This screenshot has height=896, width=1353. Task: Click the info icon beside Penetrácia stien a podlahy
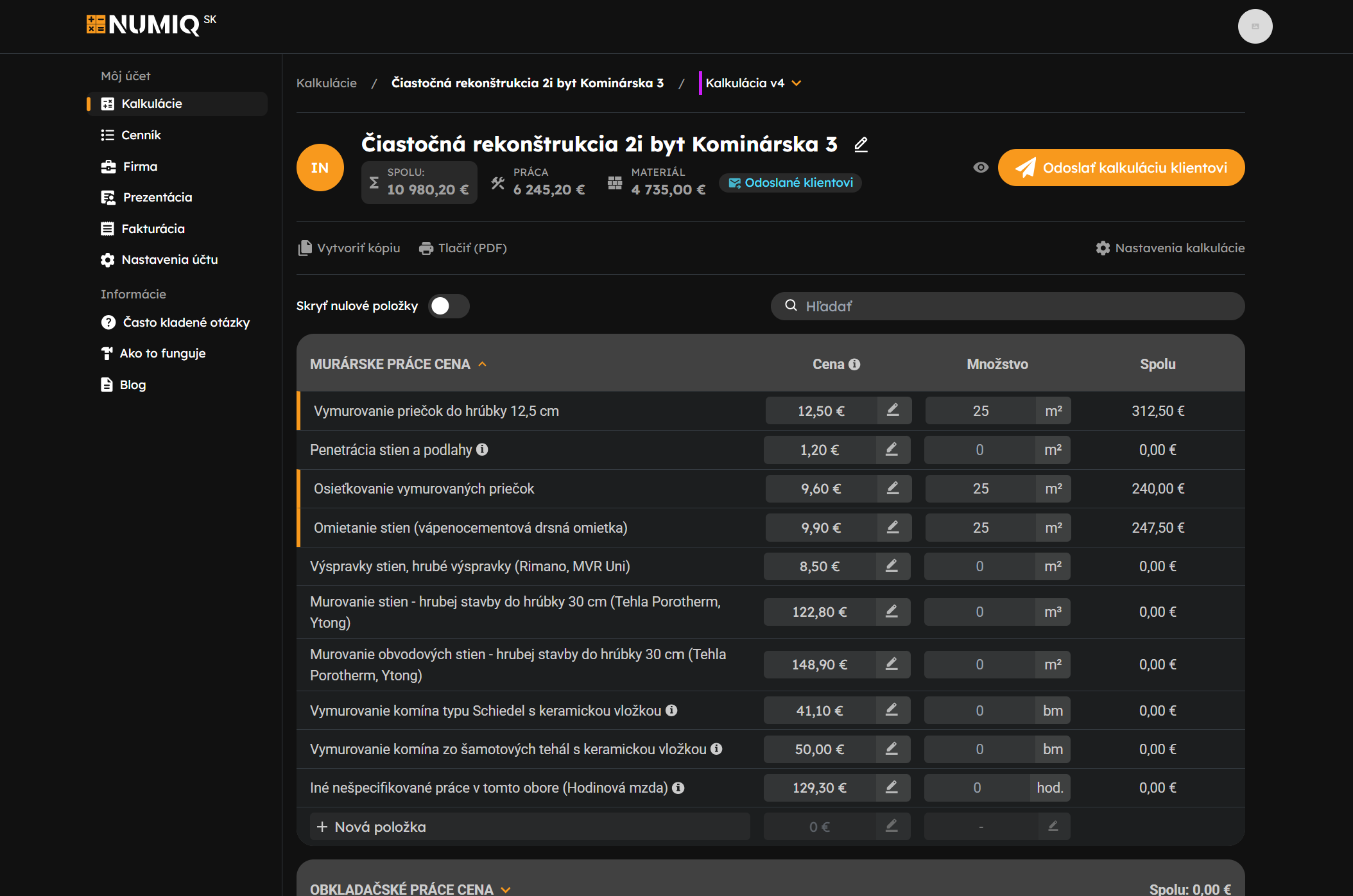[x=482, y=449]
